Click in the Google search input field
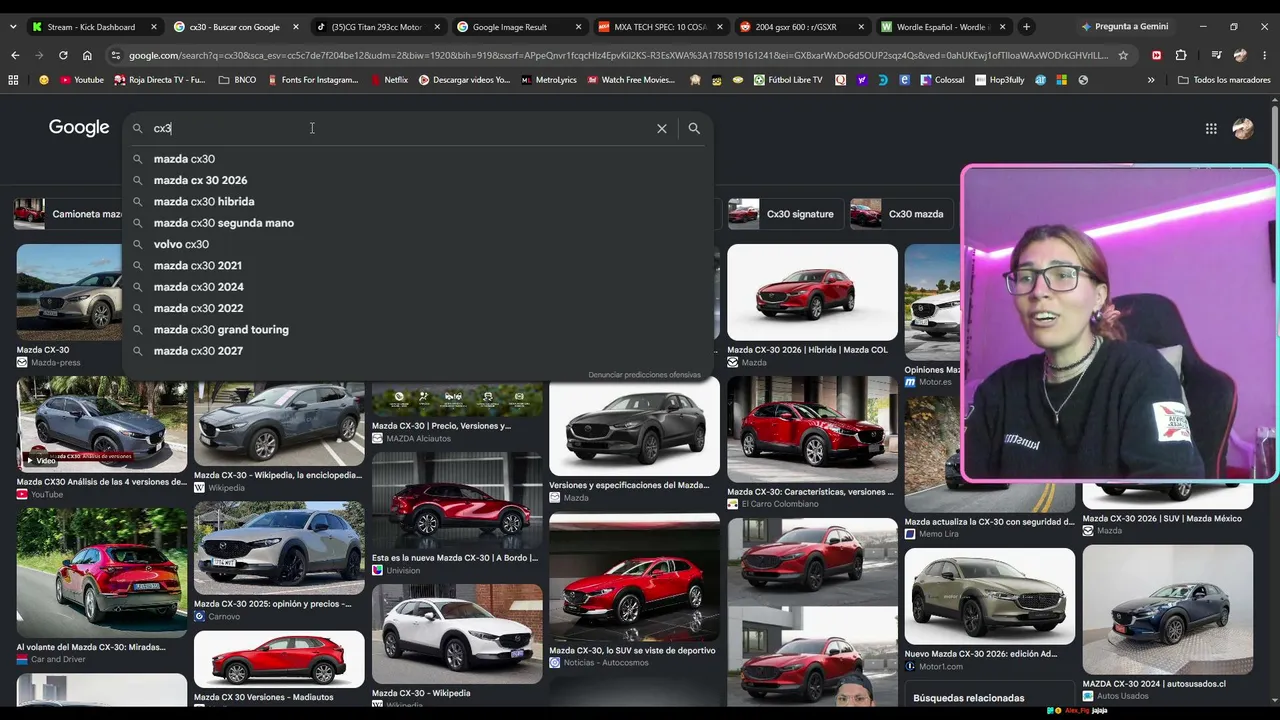1280x720 pixels. pyautogui.click(x=400, y=128)
